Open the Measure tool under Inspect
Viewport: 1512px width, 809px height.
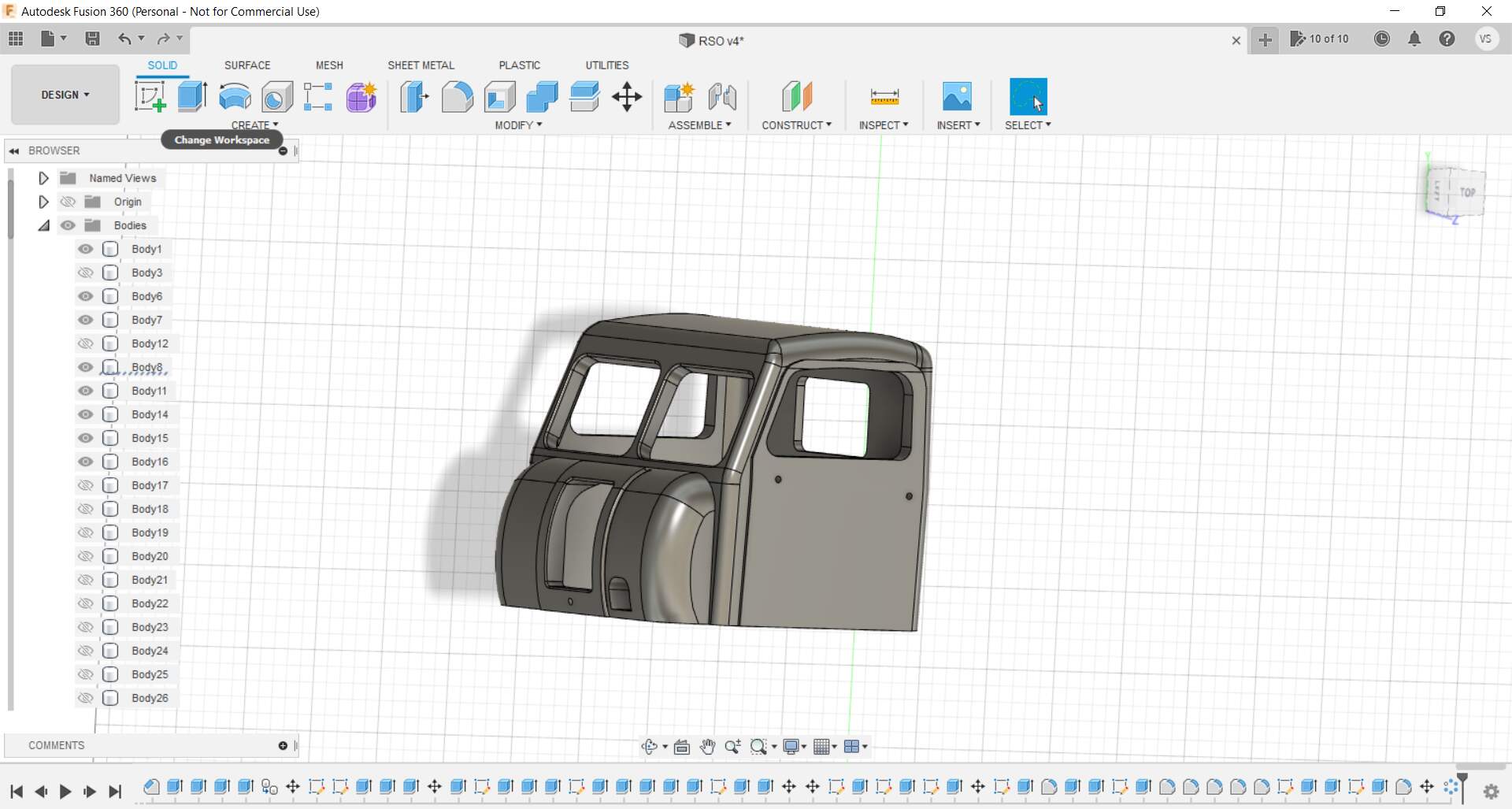tap(884, 97)
